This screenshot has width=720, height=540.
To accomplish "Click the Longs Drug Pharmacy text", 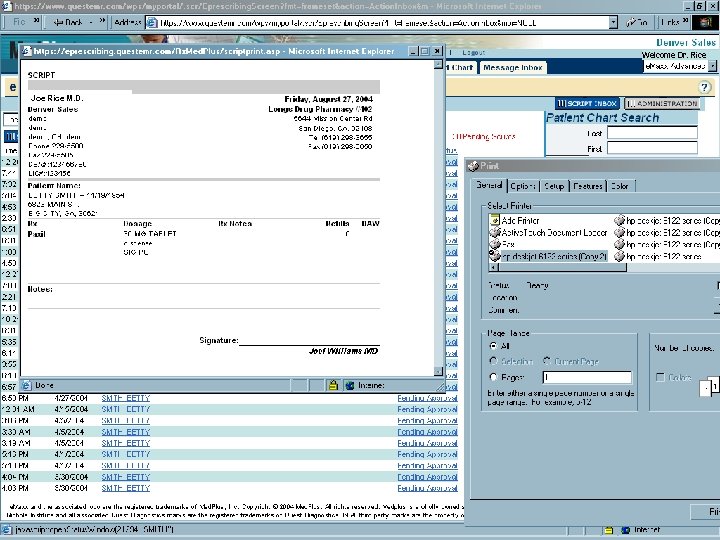I will click(x=320, y=109).
